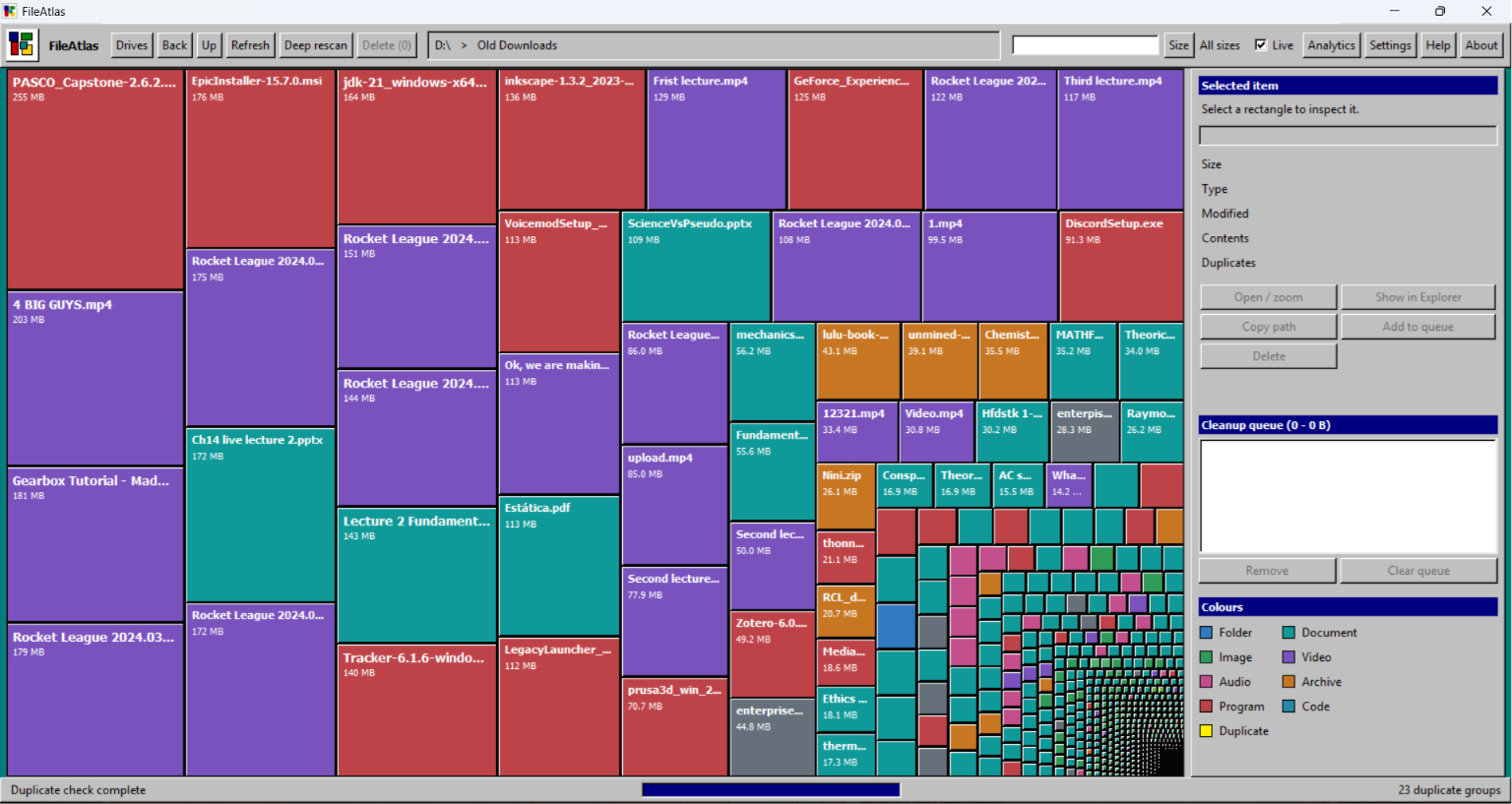Click the Open / zoom button

click(x=1268, y=297)
